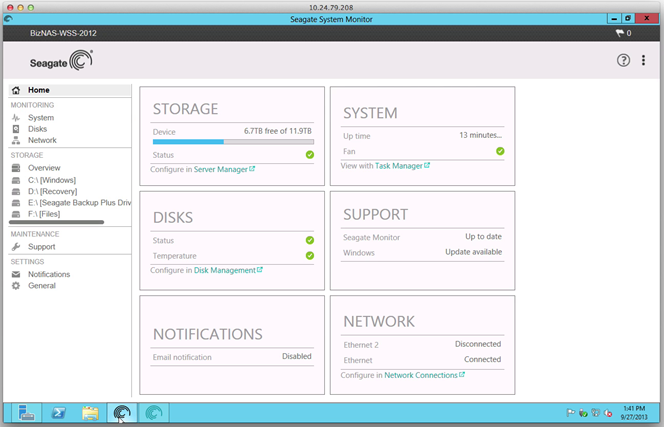Click the SUPPORT card heading
This screenshot has height=427, width=664.
pyautogui.click(x=375, y=215)
